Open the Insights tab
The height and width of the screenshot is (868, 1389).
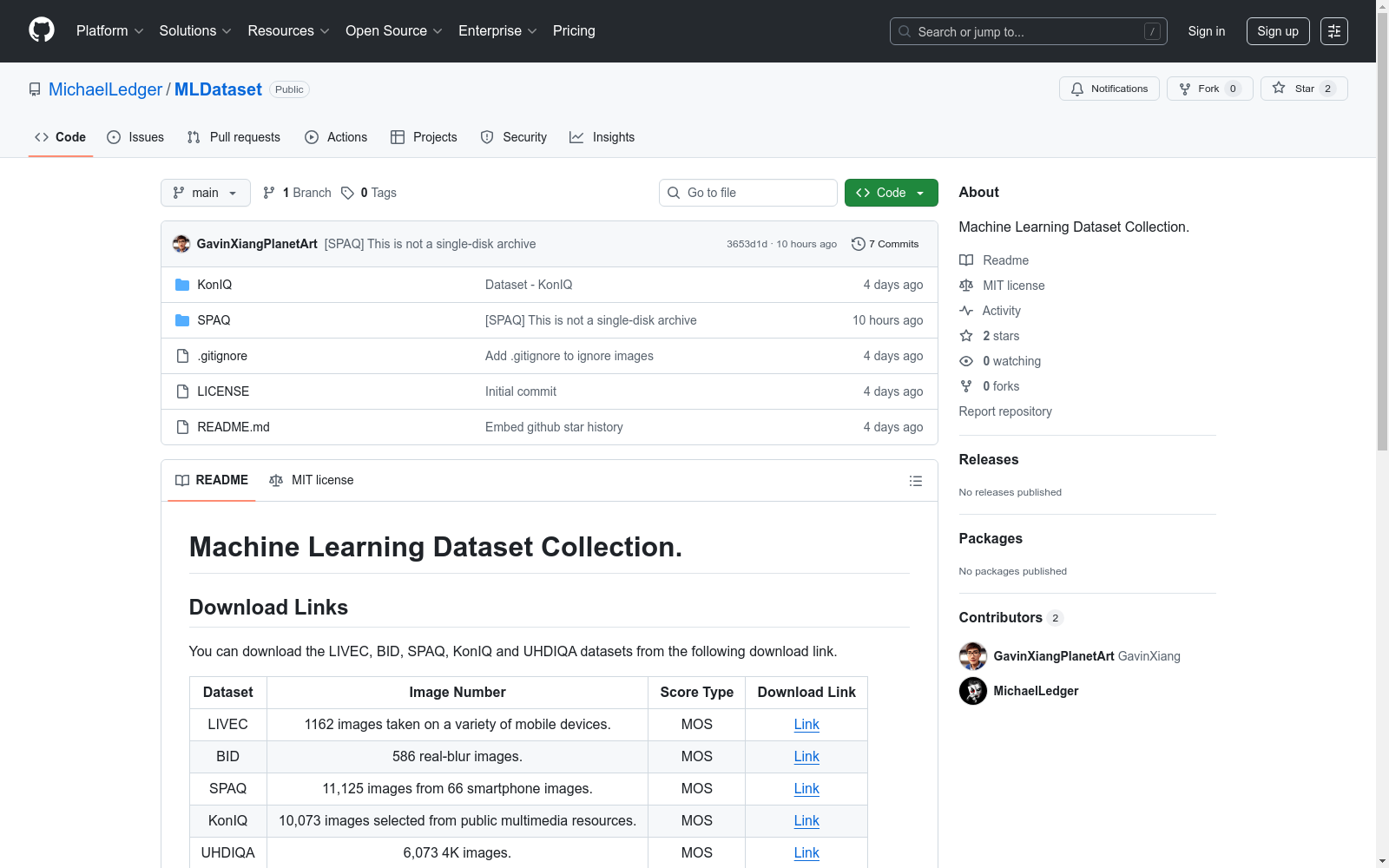pos(602,137)
